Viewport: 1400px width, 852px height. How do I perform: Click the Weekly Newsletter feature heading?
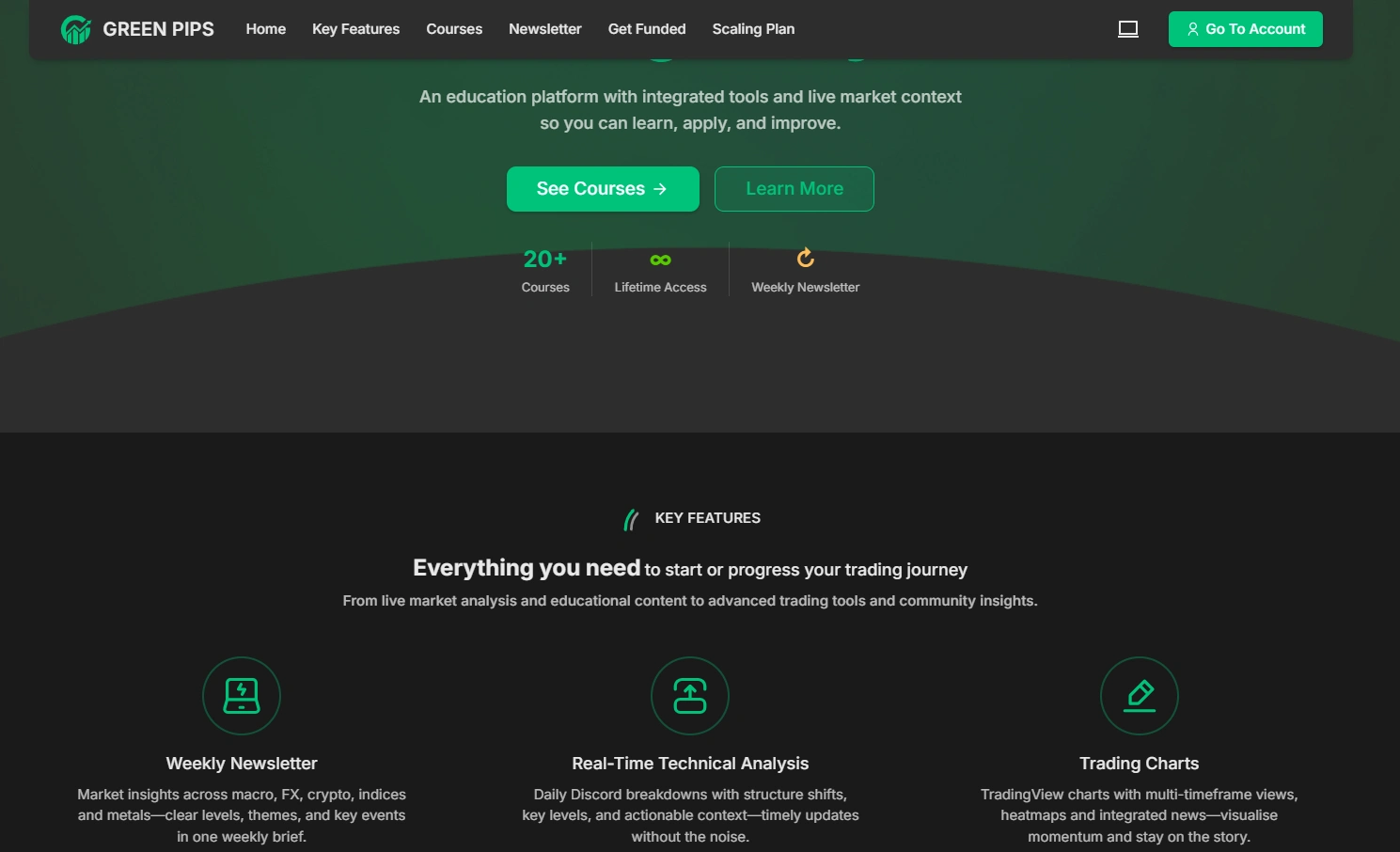(242, 764)
